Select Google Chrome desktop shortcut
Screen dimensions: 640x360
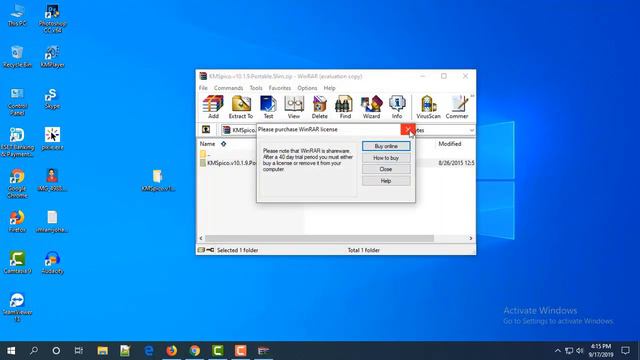(x=17, y=184)
